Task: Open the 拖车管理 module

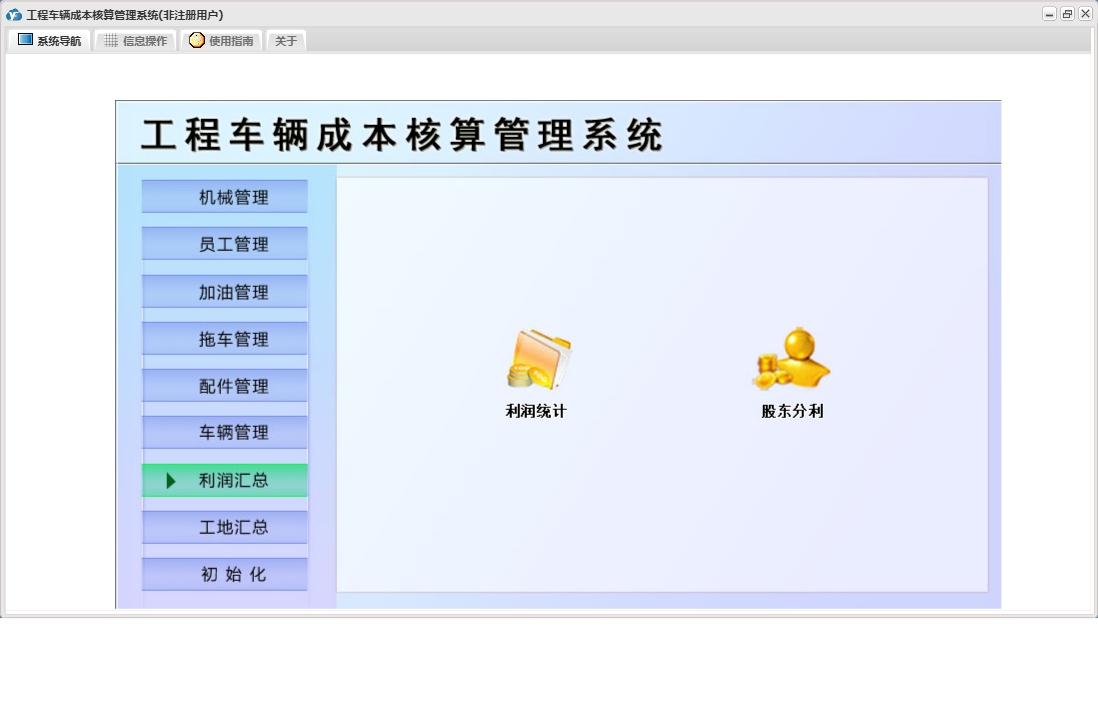Action: tap(225, 338)
